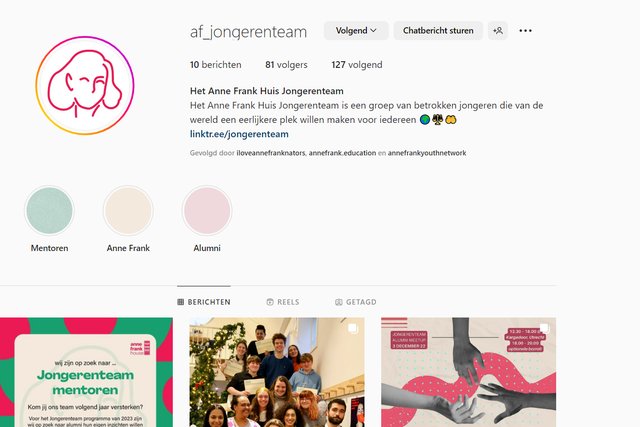Expand the Volgend following dropdown
Viewport: 640px width, 427px height.
pos(356,31)
